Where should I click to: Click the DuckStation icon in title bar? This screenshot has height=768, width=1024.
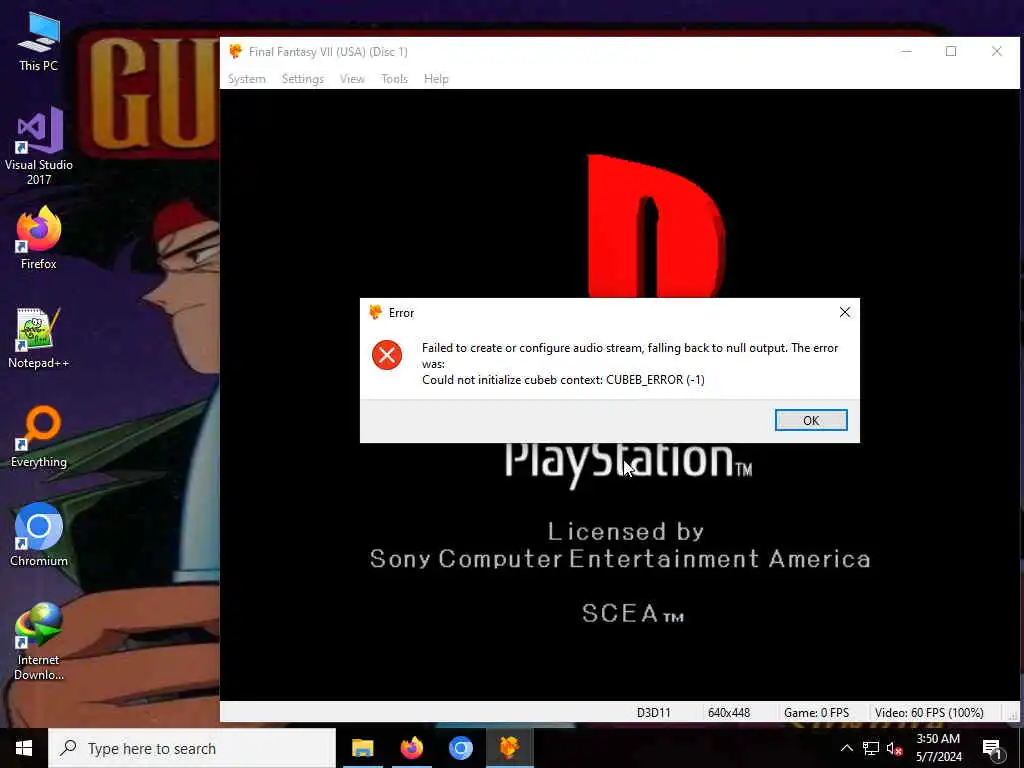pyautogui.click(x=235, y=52)
